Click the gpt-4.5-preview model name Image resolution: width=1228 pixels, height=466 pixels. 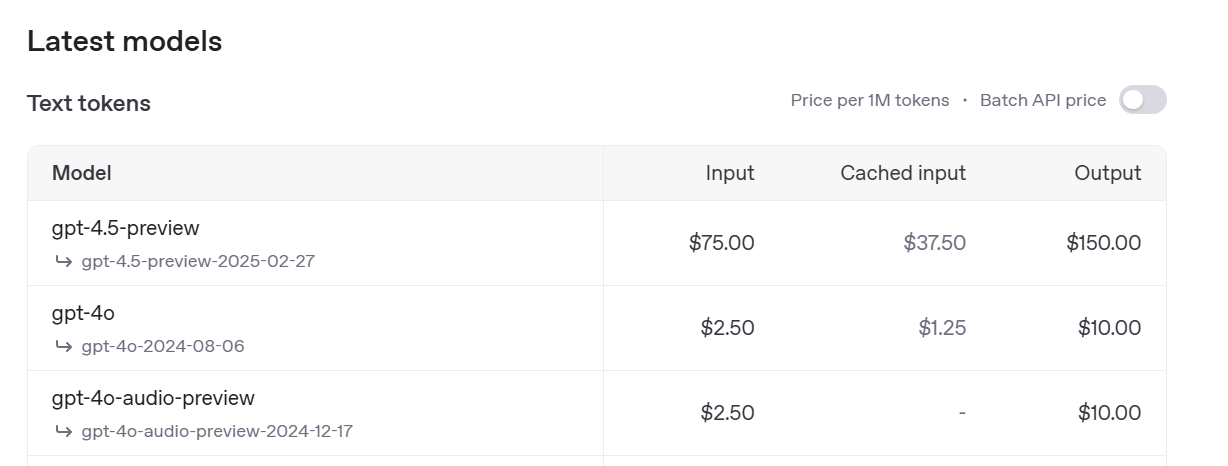[125, 228]
